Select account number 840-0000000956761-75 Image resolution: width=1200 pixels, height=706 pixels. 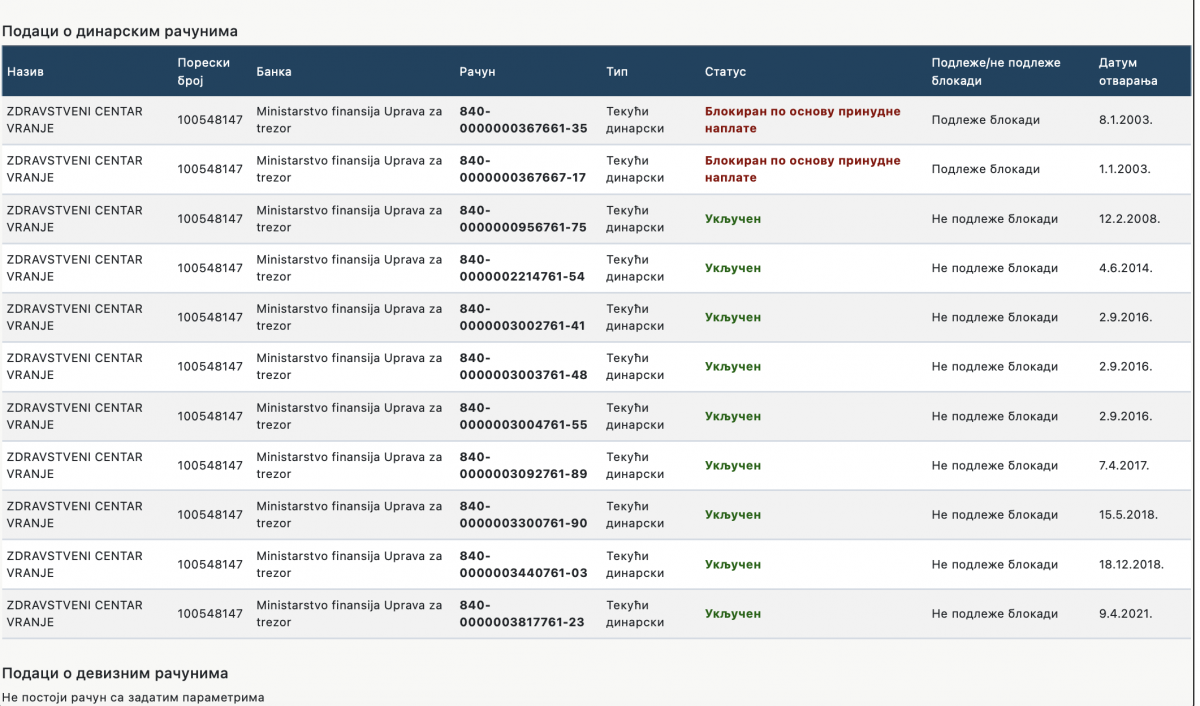[x=522, y=219]
